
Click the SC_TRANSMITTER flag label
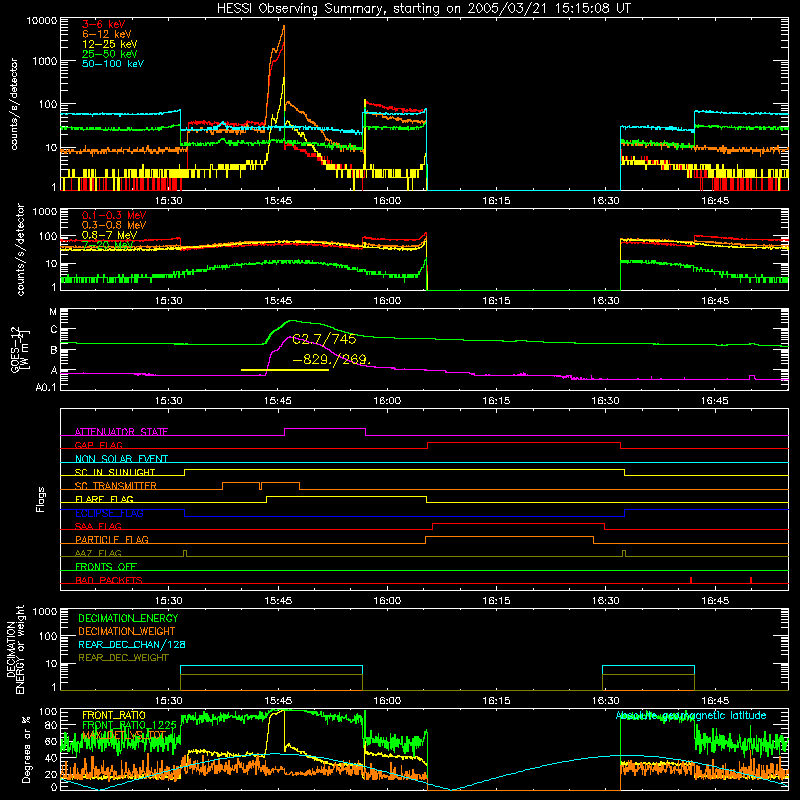[116, 485]
